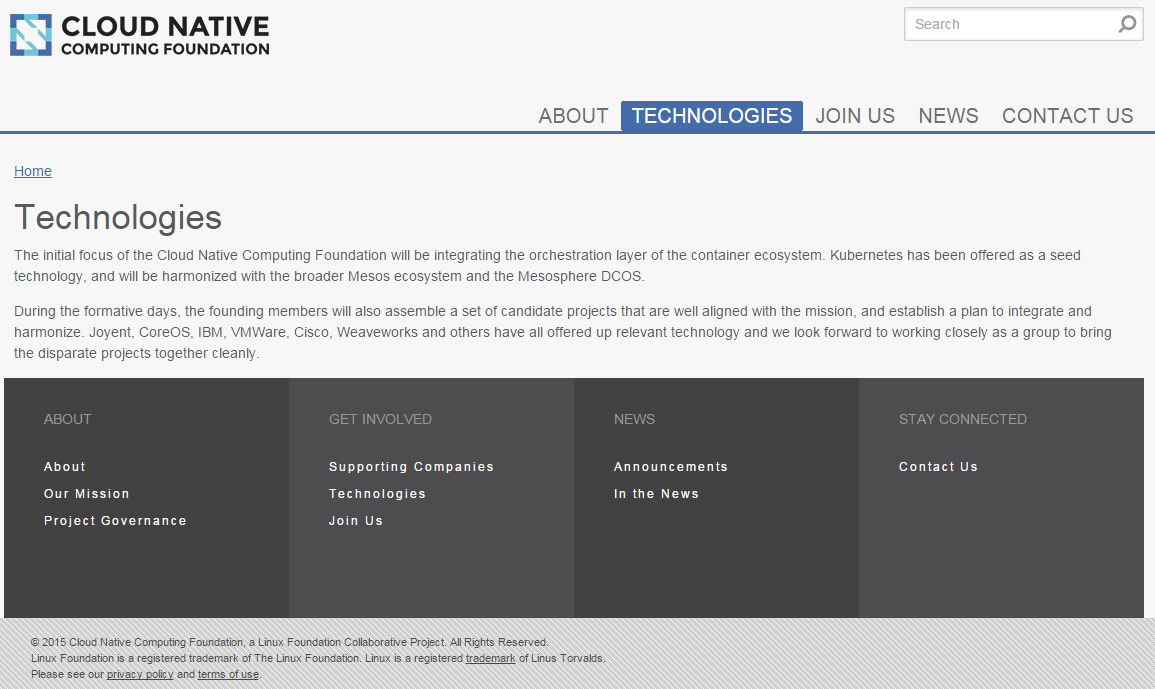Viewport: 1155px width, 689px height.
Task: Click the Technologies page heading
Action: coord(118,217)
